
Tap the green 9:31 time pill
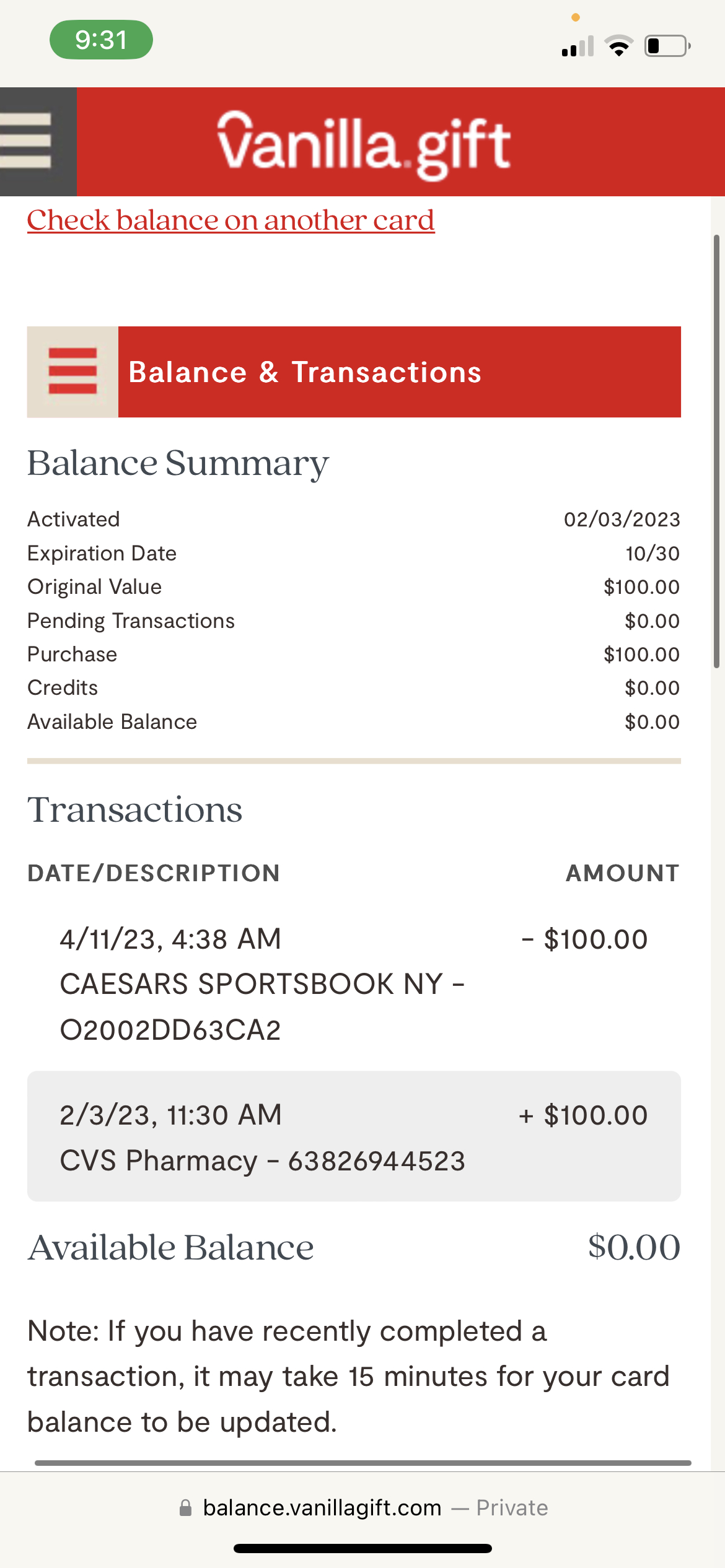(101, 40)
